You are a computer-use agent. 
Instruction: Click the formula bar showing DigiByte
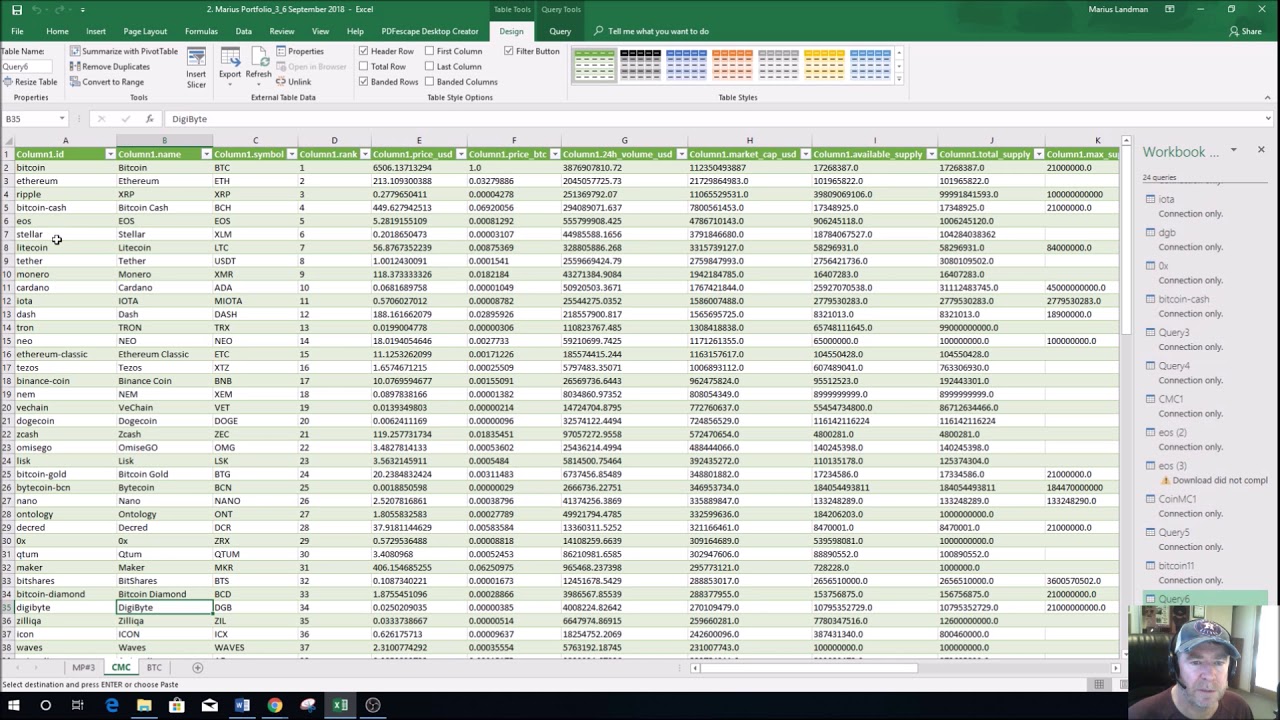pyautogui.click(x=715, y=119)
